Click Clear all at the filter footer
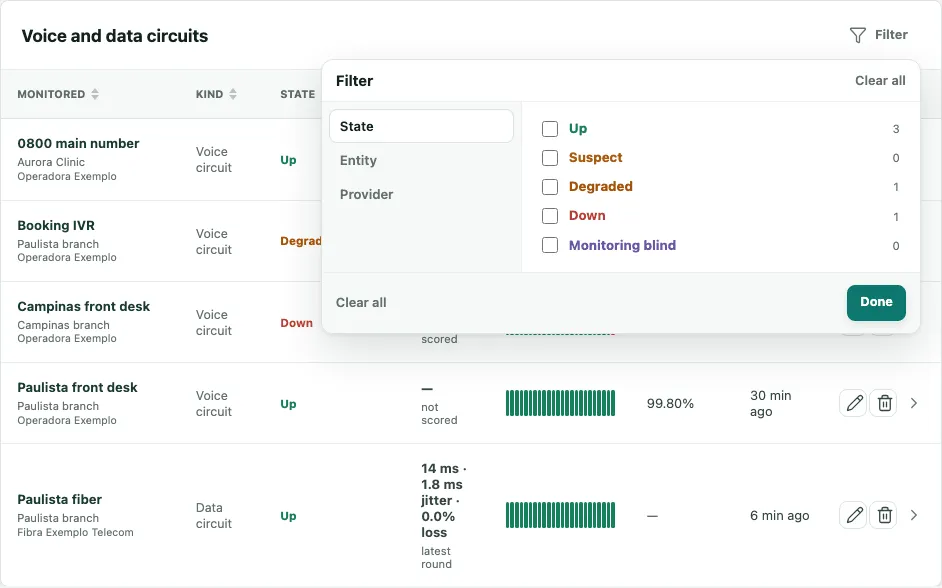 (361, 303)
